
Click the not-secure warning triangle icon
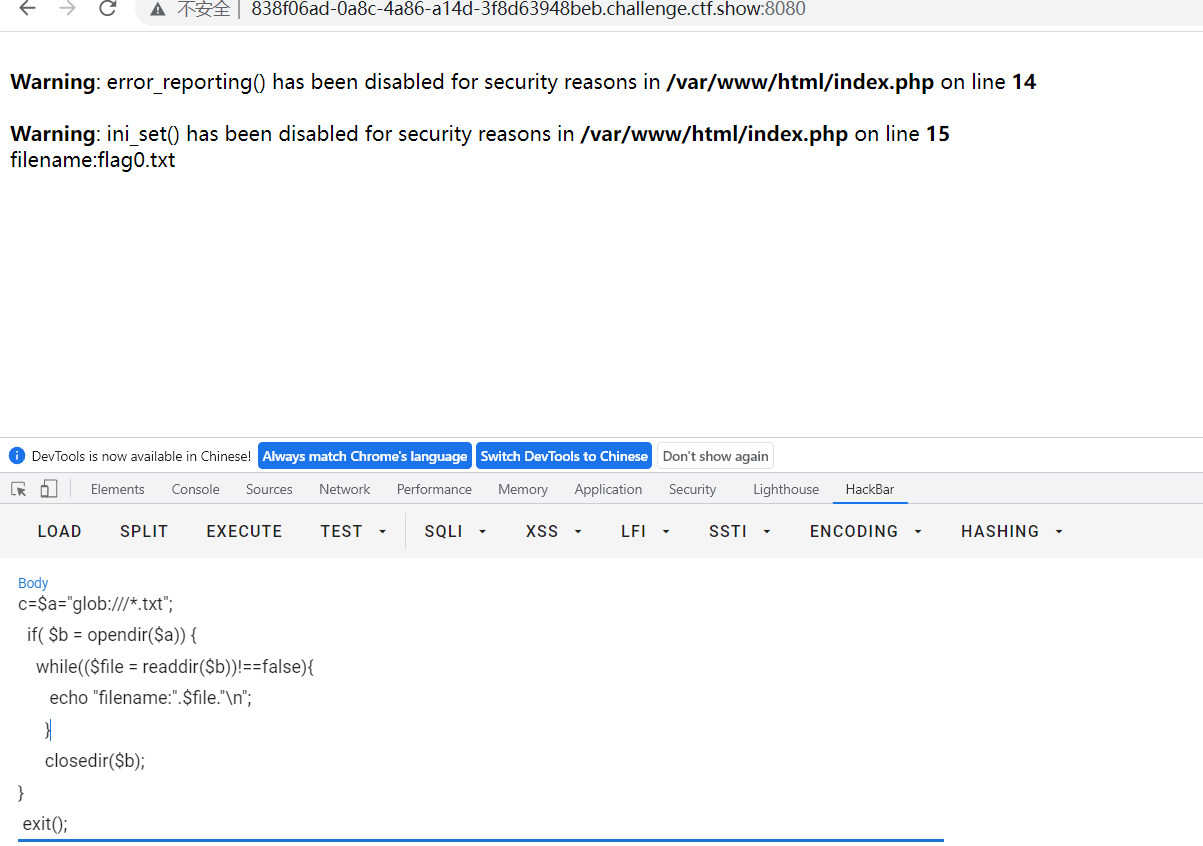point(158,10)
